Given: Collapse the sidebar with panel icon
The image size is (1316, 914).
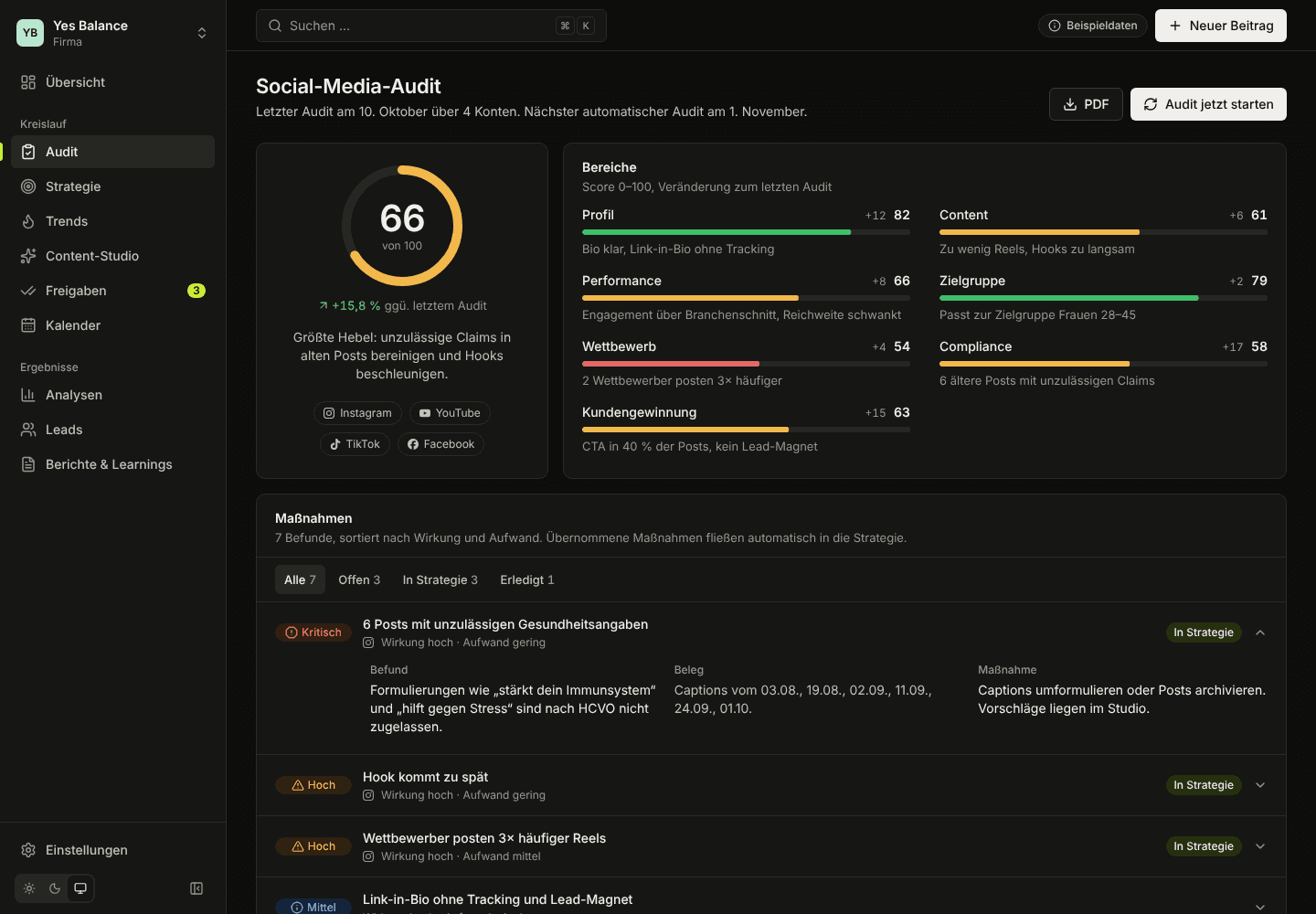Looking at the screenshot, I should pyautogui.click(x=196, y=888).
